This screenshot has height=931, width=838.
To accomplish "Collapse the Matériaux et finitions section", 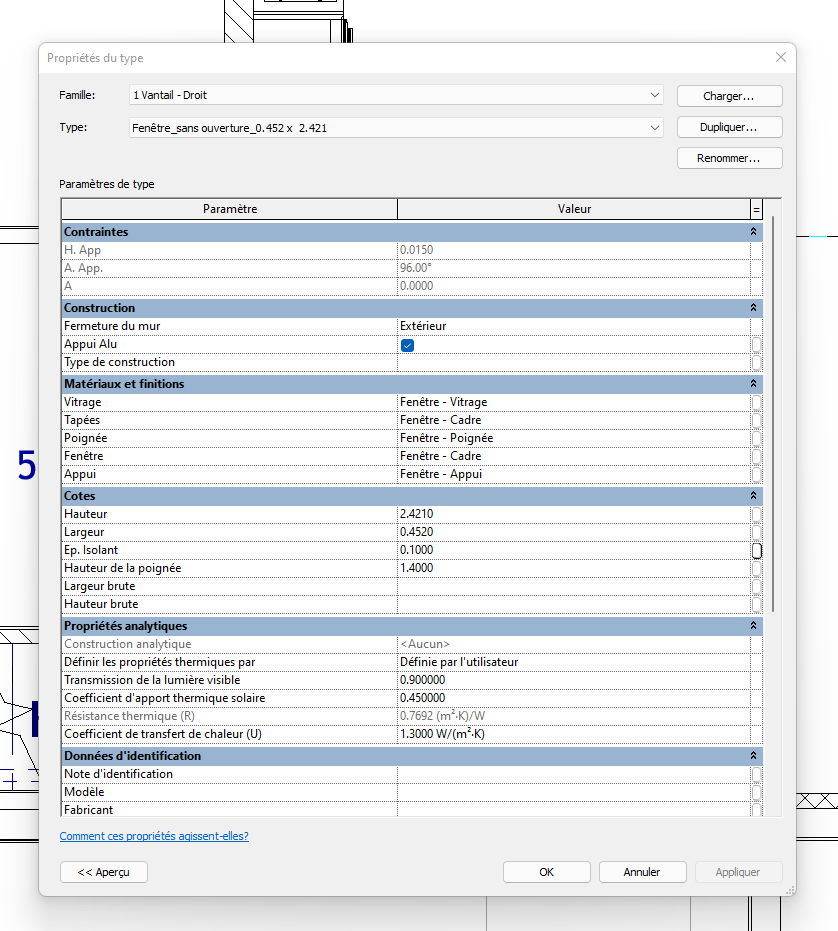I will click(755, 384).
